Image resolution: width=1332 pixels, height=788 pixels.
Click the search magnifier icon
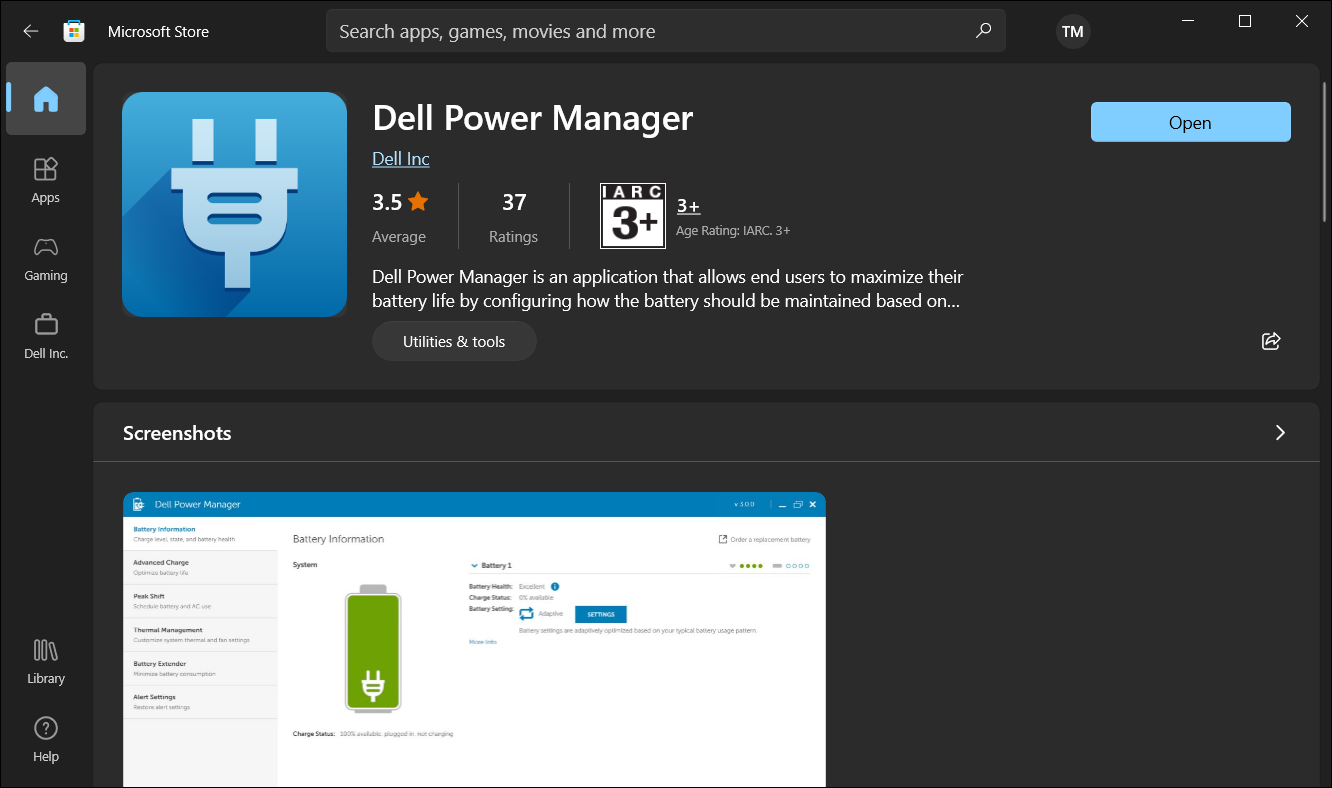point(983,31)
